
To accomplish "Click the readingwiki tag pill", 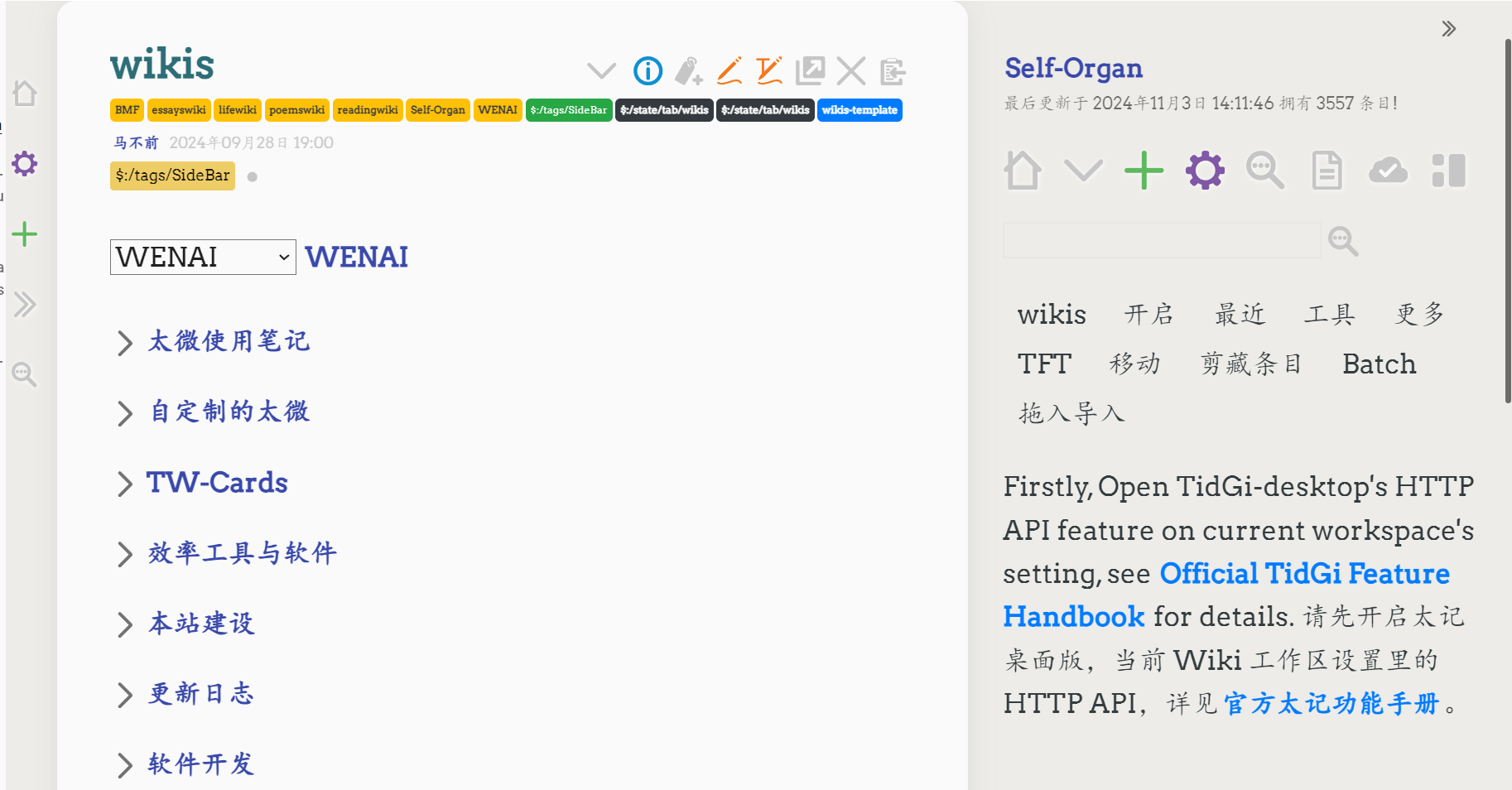I will pos(368,110).
